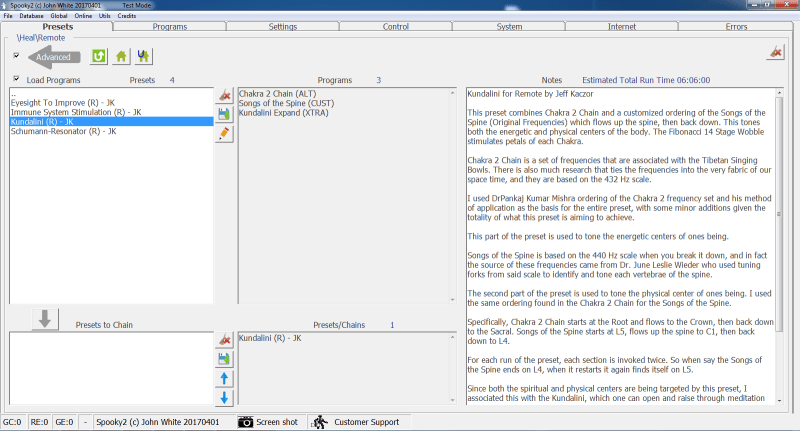Click the green refresh icon button
This screenshot has height=431, width=800.
pos(99,57)
